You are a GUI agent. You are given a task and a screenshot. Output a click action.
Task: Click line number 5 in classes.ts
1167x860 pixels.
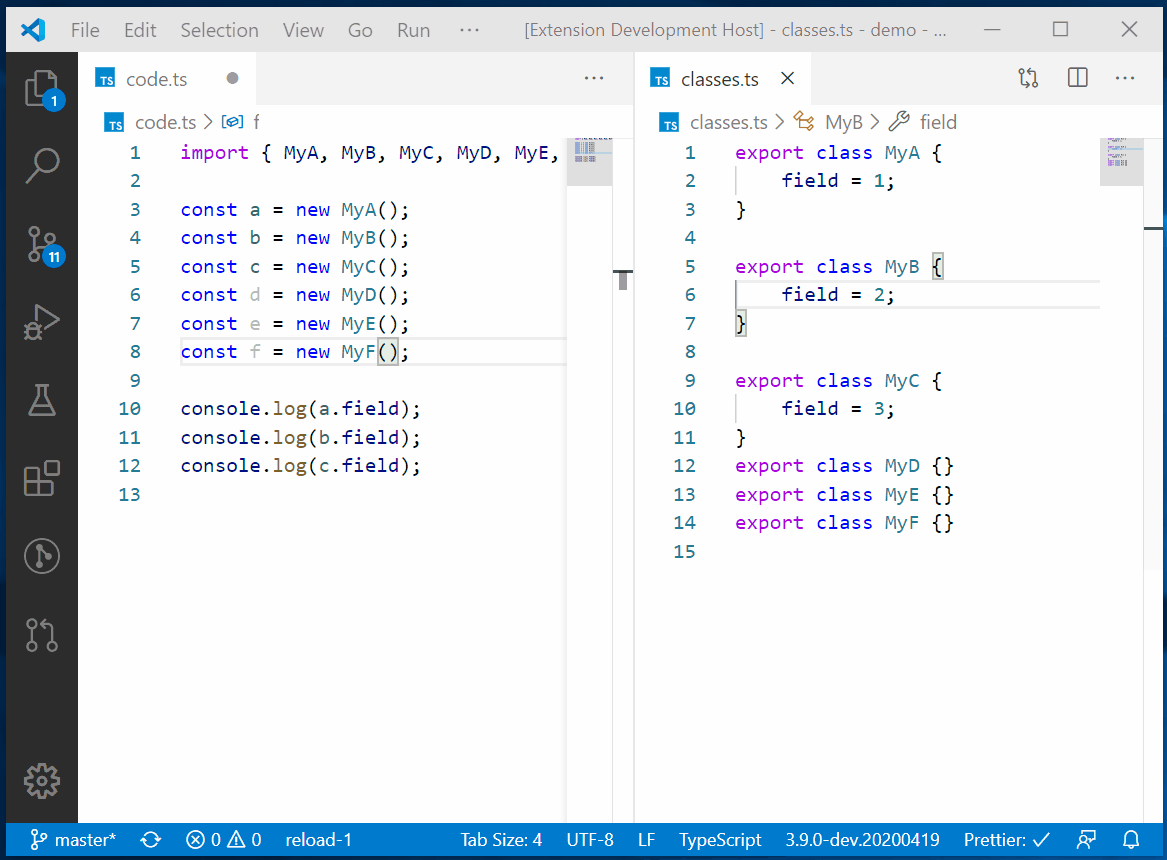point(690,266)
